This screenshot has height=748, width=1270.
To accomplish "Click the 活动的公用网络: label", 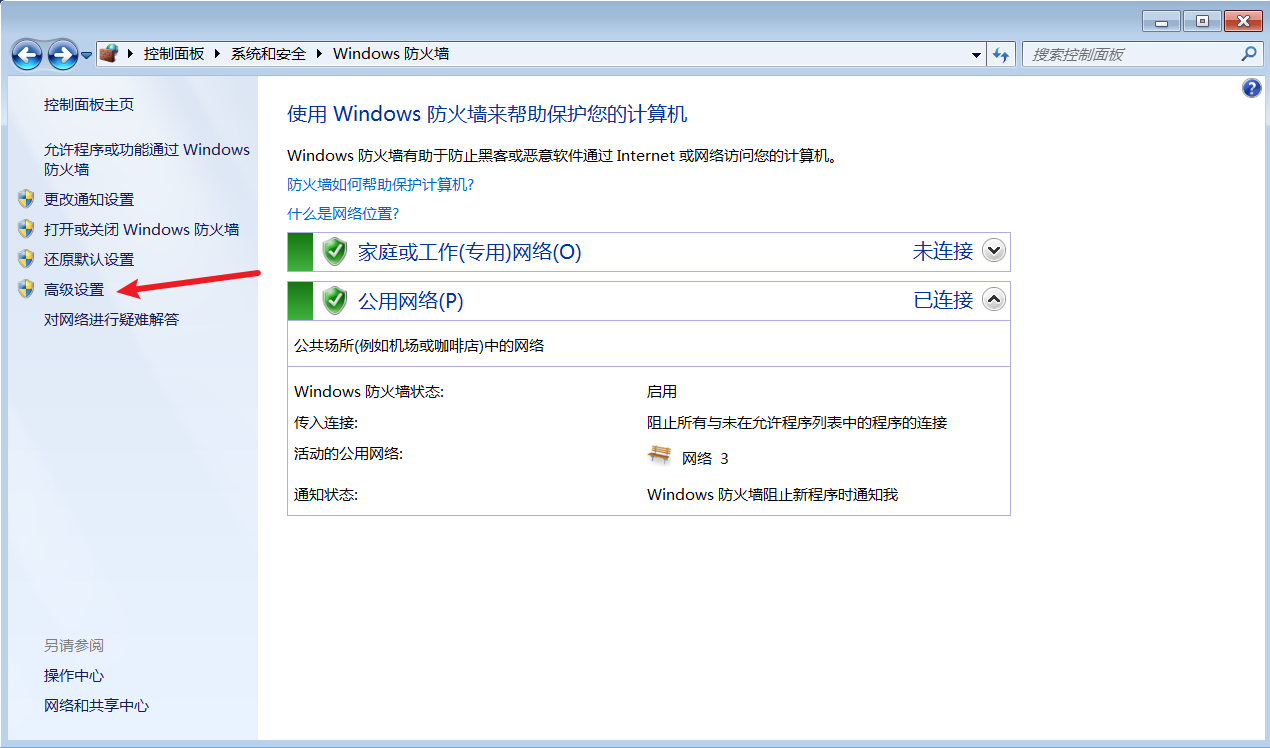I will (x=348, y=453).
